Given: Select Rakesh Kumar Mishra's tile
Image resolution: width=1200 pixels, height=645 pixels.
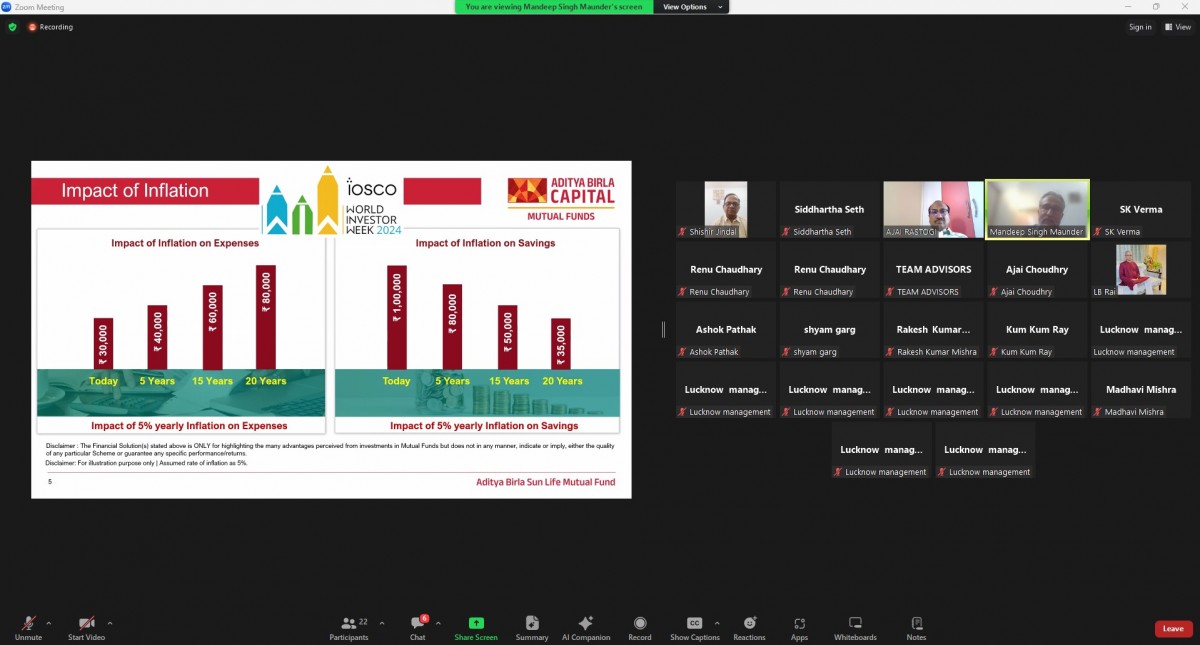Looking at the screenshot, I should pos(933,329).
